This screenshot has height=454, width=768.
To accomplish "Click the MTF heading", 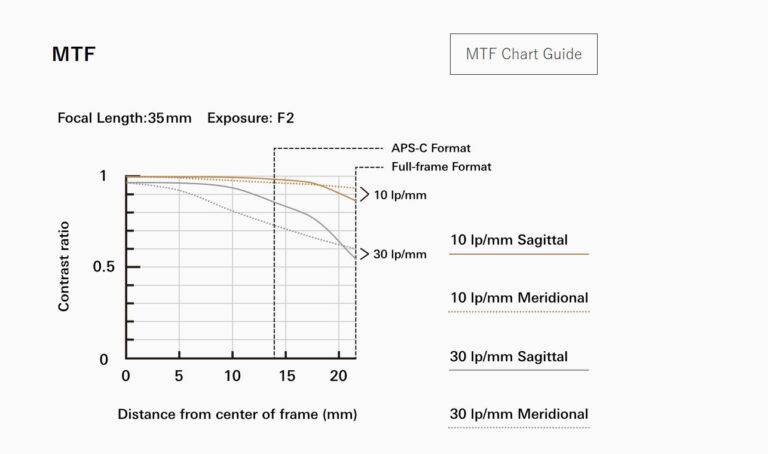I will pyautogui.click(x=73, y=54).
